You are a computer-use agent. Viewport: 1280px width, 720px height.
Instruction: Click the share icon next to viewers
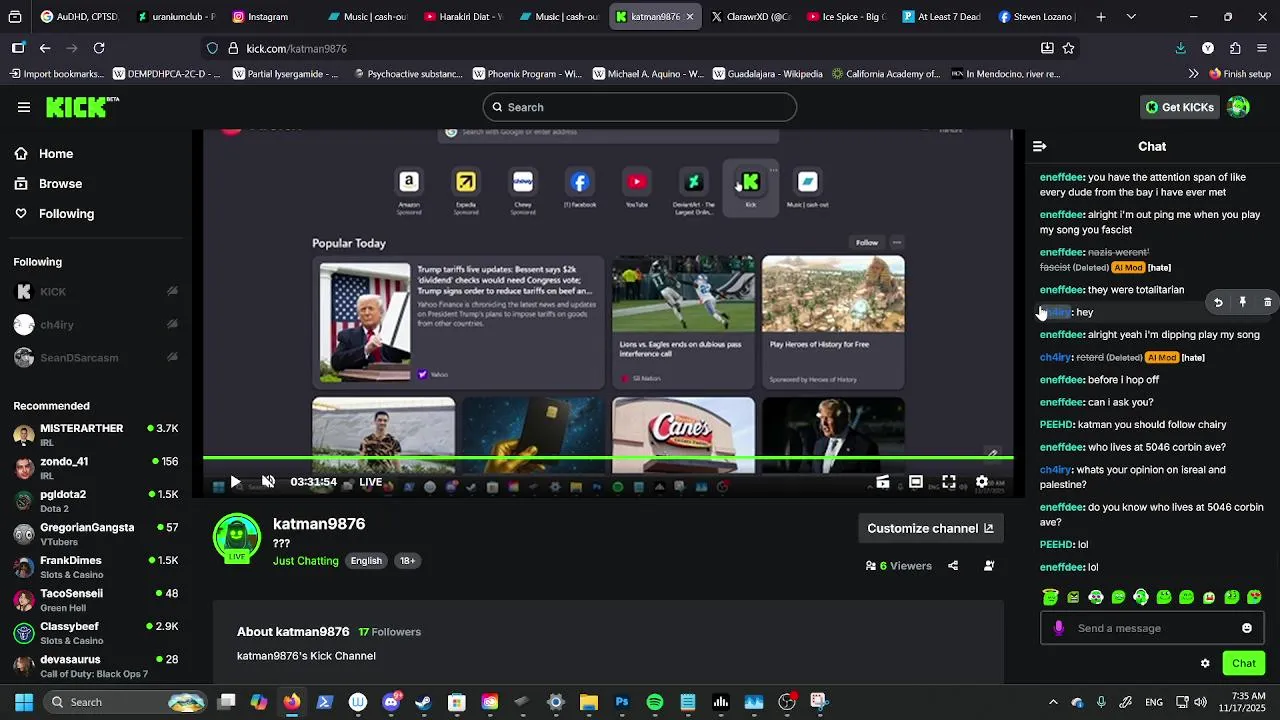pos(953,566)
